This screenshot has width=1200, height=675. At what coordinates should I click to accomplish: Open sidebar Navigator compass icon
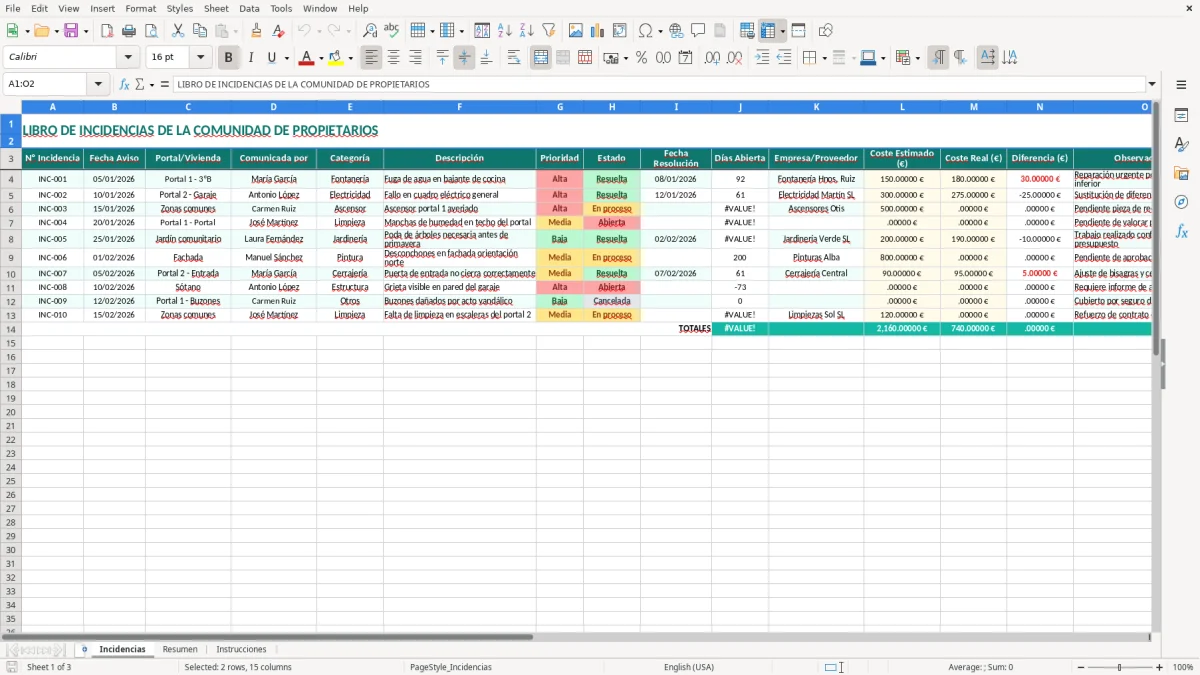pos(1181,202)
